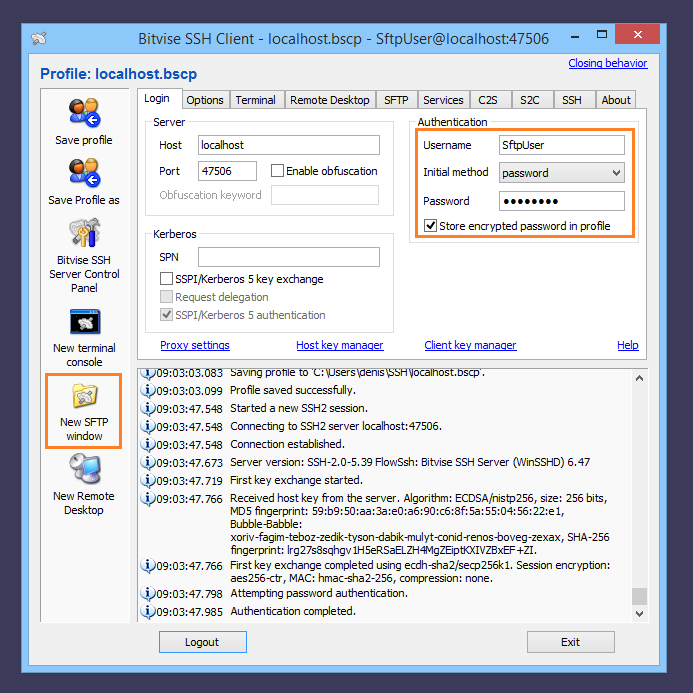Click info icon beside 'Received host key' entry
Screen dimensions: 693x693
point(148,499)
